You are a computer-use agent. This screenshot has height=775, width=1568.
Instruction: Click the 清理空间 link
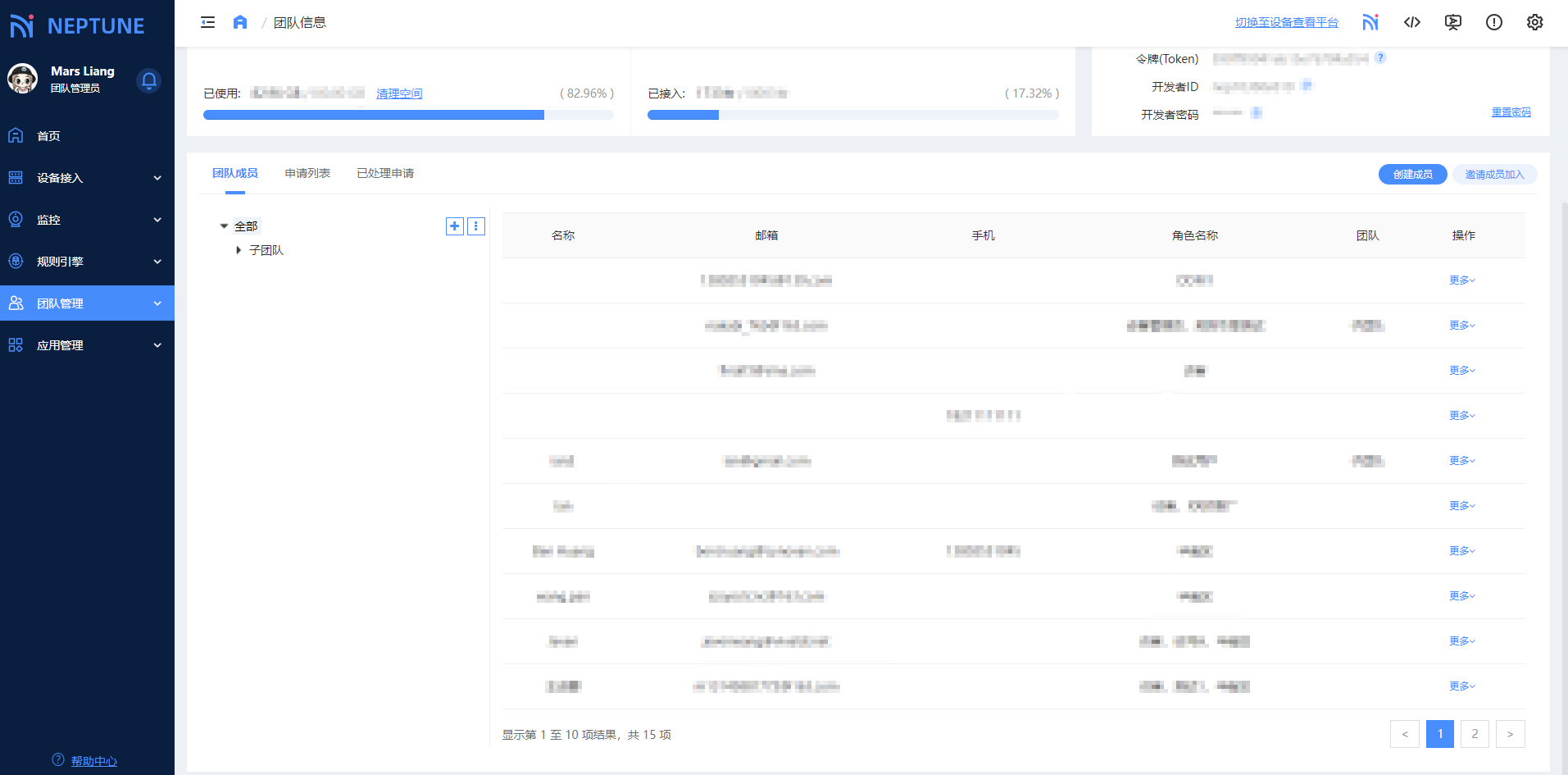point(399,93)
